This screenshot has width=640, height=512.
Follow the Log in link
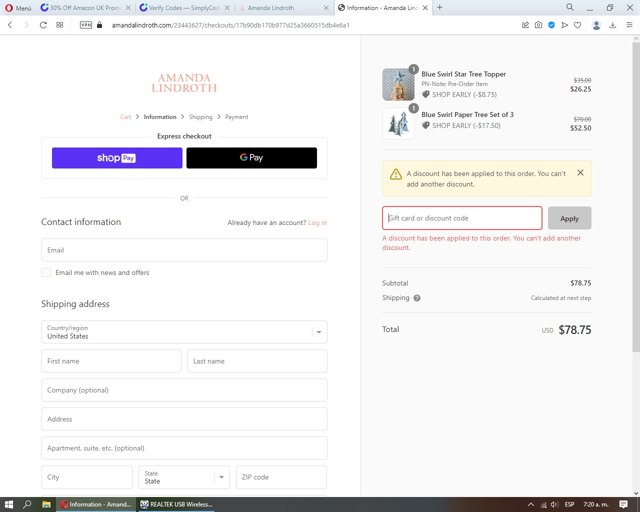[317, 223]
